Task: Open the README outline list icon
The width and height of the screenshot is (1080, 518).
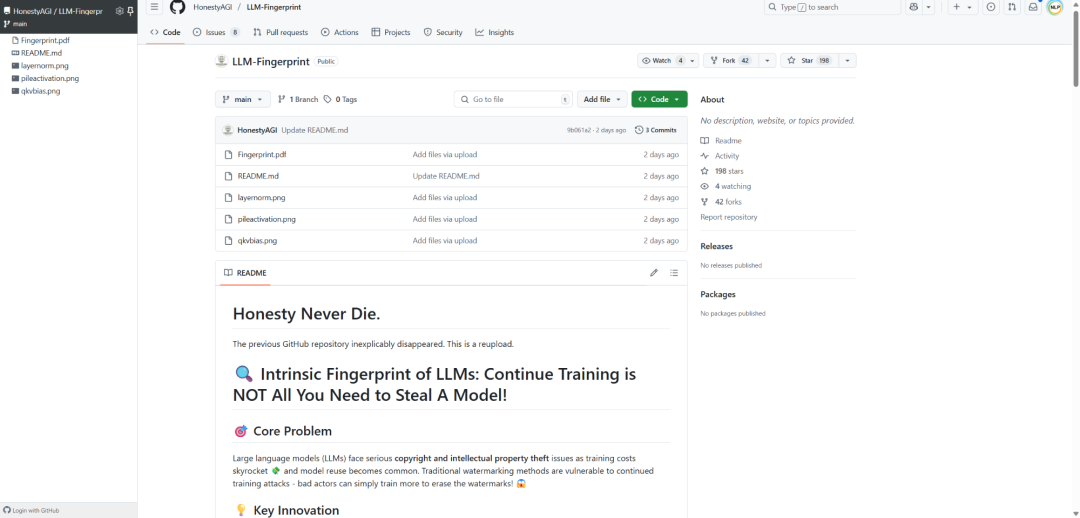Action: click(674, 273)
